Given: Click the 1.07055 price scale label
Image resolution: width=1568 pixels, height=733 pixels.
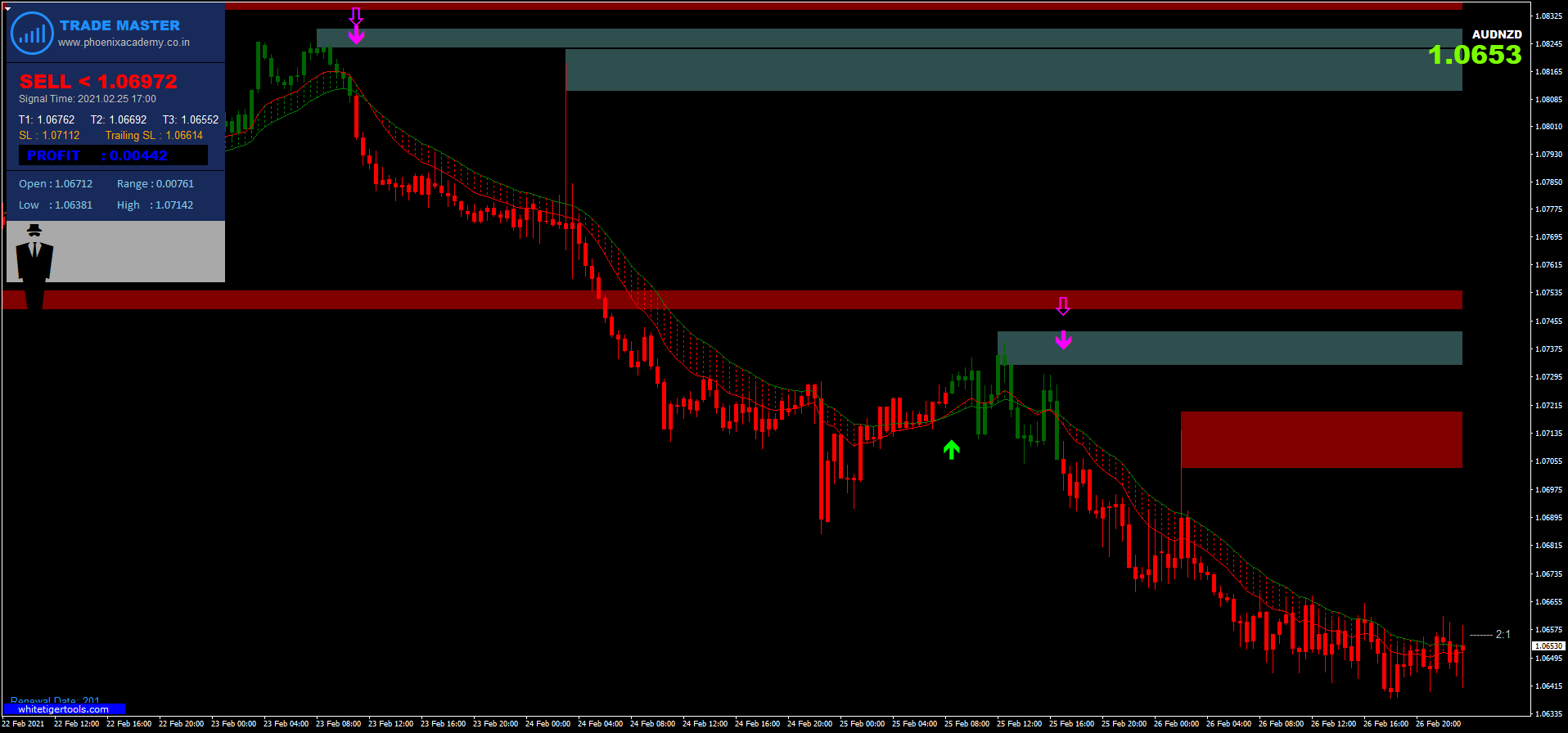Looking at the screenshot, I should click(1548, 461).
